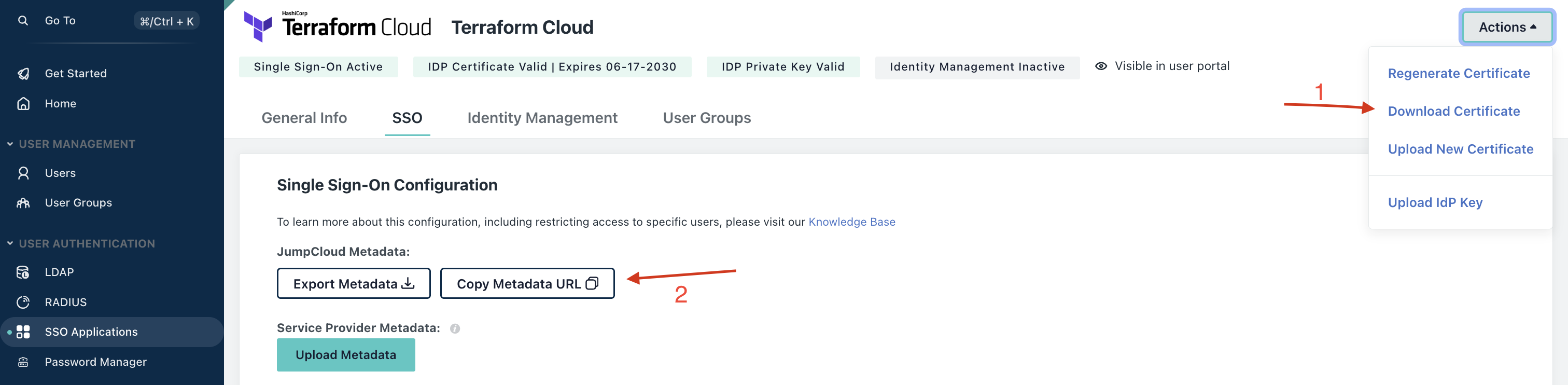Toggle the Visible in user portal eye
1568x385 pixels.
[x=1100, y=66]
